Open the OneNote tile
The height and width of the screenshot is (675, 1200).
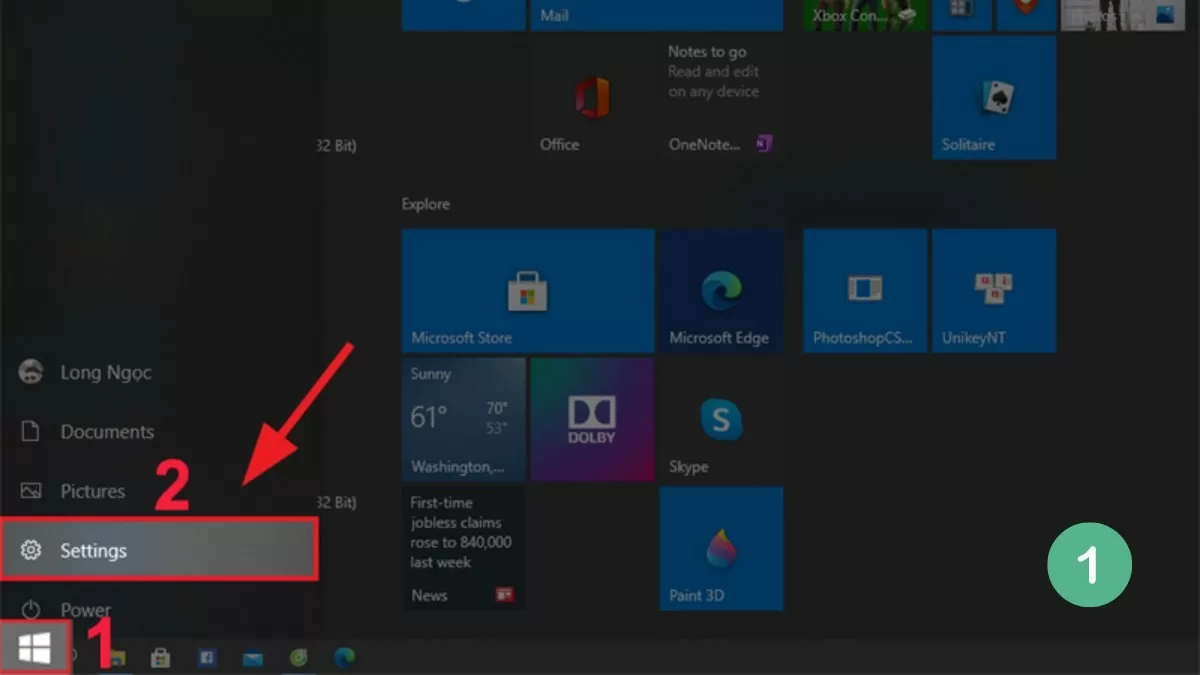720,98
